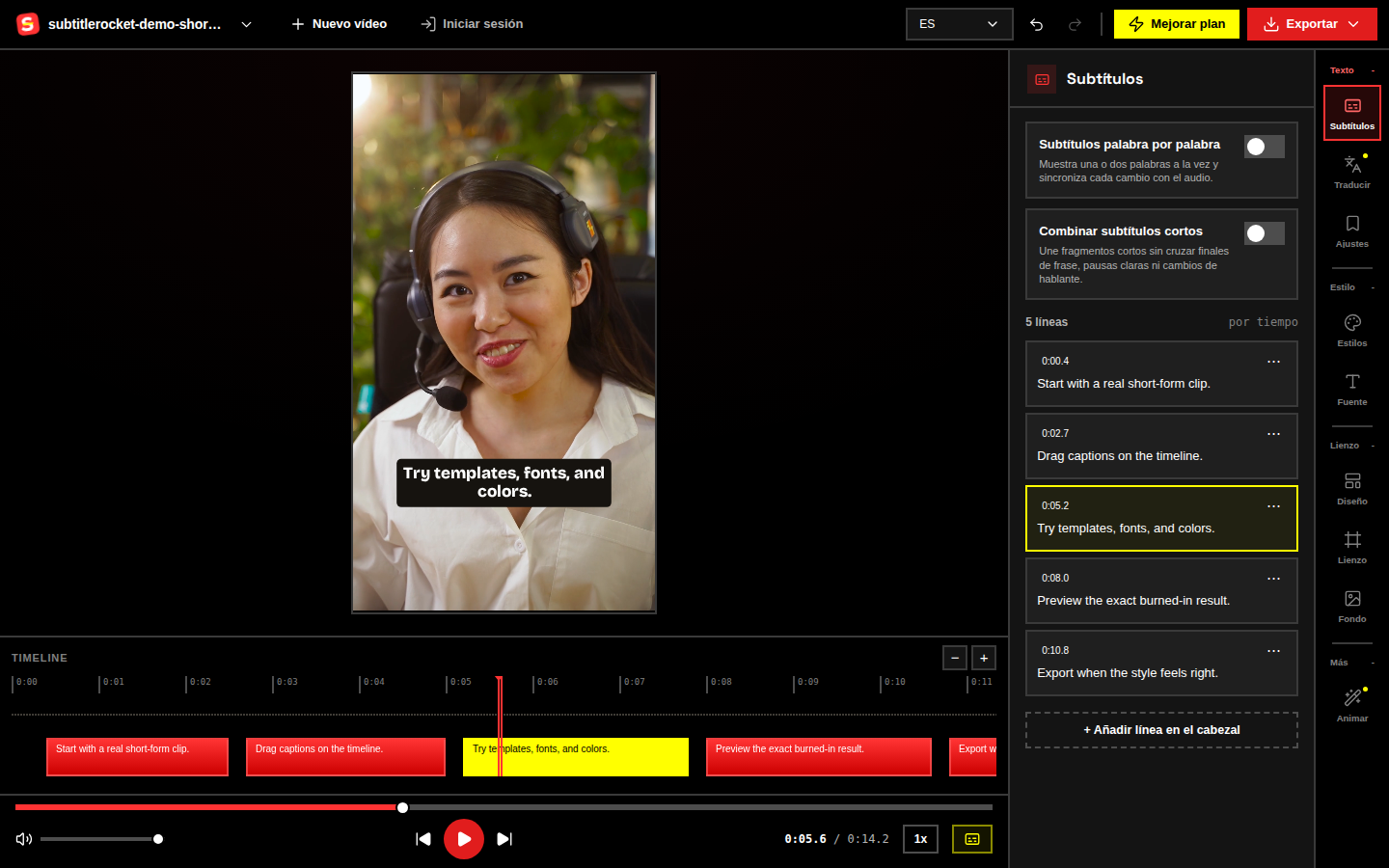Open the Fuente font panel
The image size is (1389, 868).
point(1351,389)
